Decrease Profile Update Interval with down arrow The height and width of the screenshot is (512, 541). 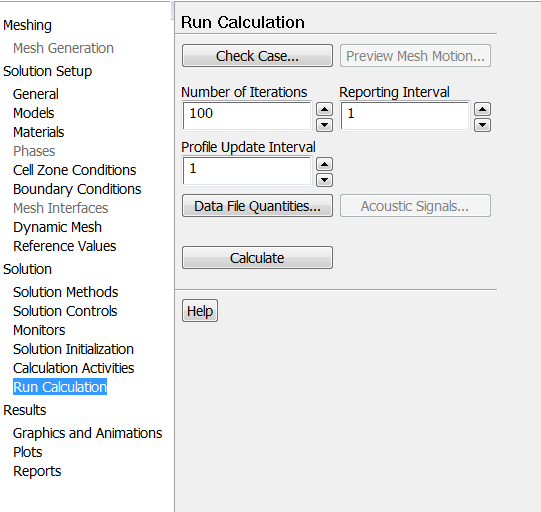pyautogui.click(x=324, y=180)
